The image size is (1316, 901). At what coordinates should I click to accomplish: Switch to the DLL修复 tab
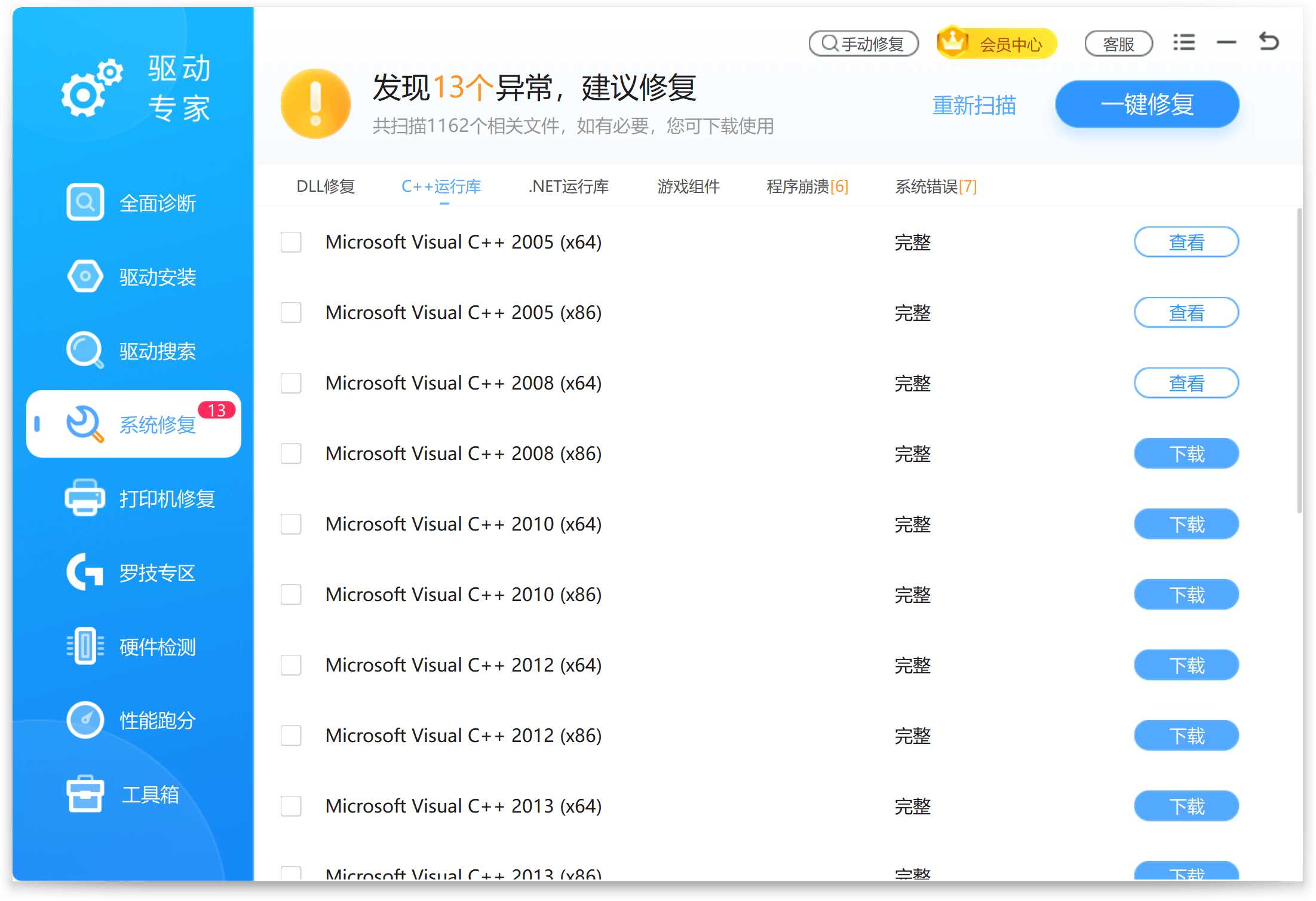326,186
